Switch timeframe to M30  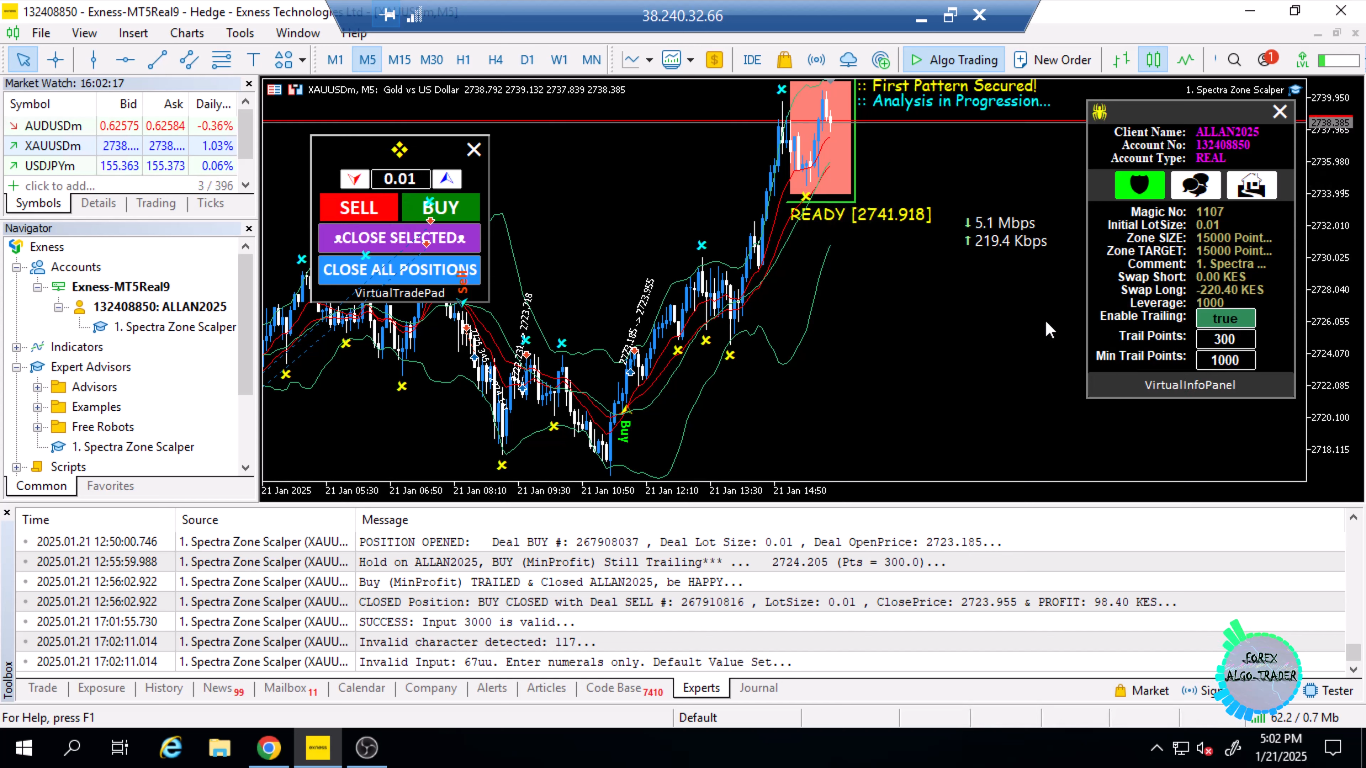[x=431, y=60]
